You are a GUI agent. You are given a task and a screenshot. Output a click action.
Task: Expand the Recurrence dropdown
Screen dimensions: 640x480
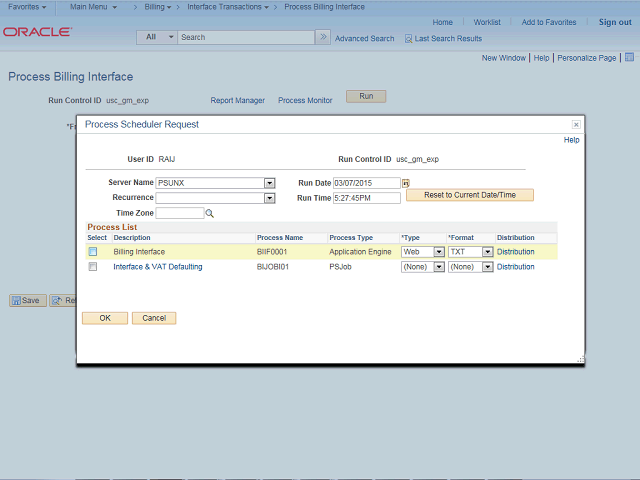coord(269,198)
